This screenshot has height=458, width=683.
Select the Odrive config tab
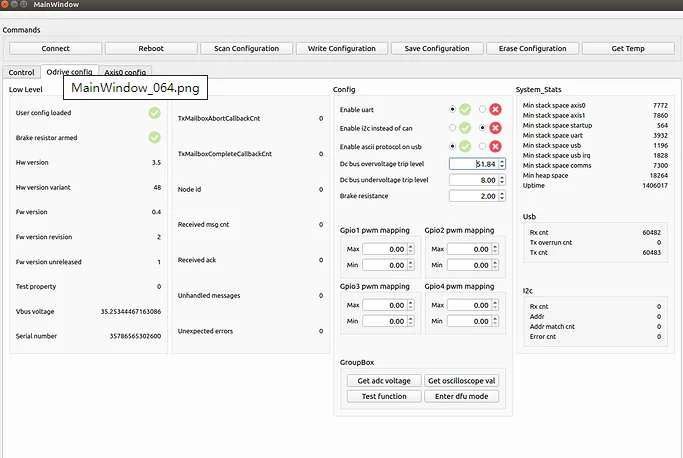pos(69,71)
